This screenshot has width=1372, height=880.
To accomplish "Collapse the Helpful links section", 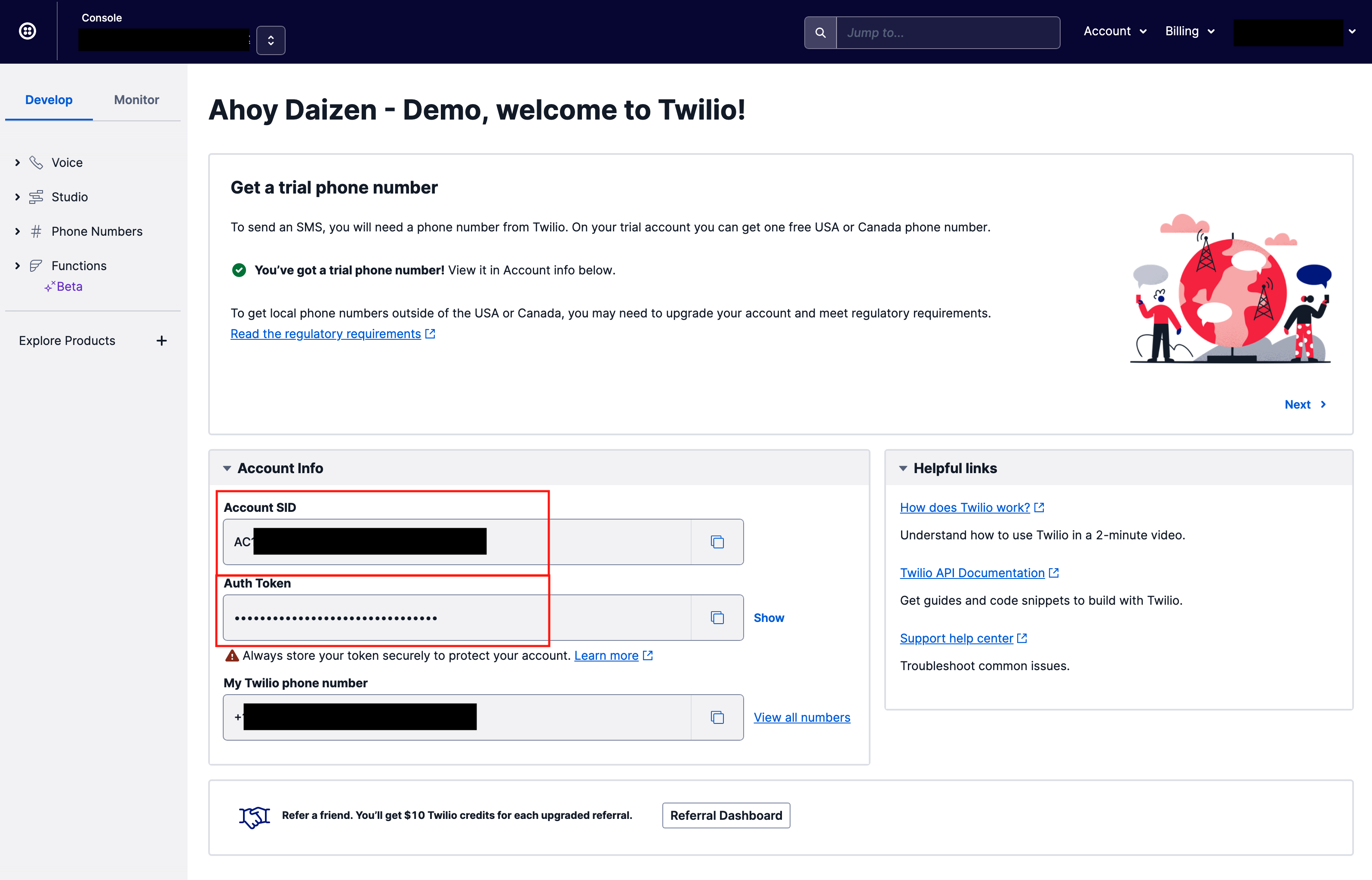I will 903,468.
